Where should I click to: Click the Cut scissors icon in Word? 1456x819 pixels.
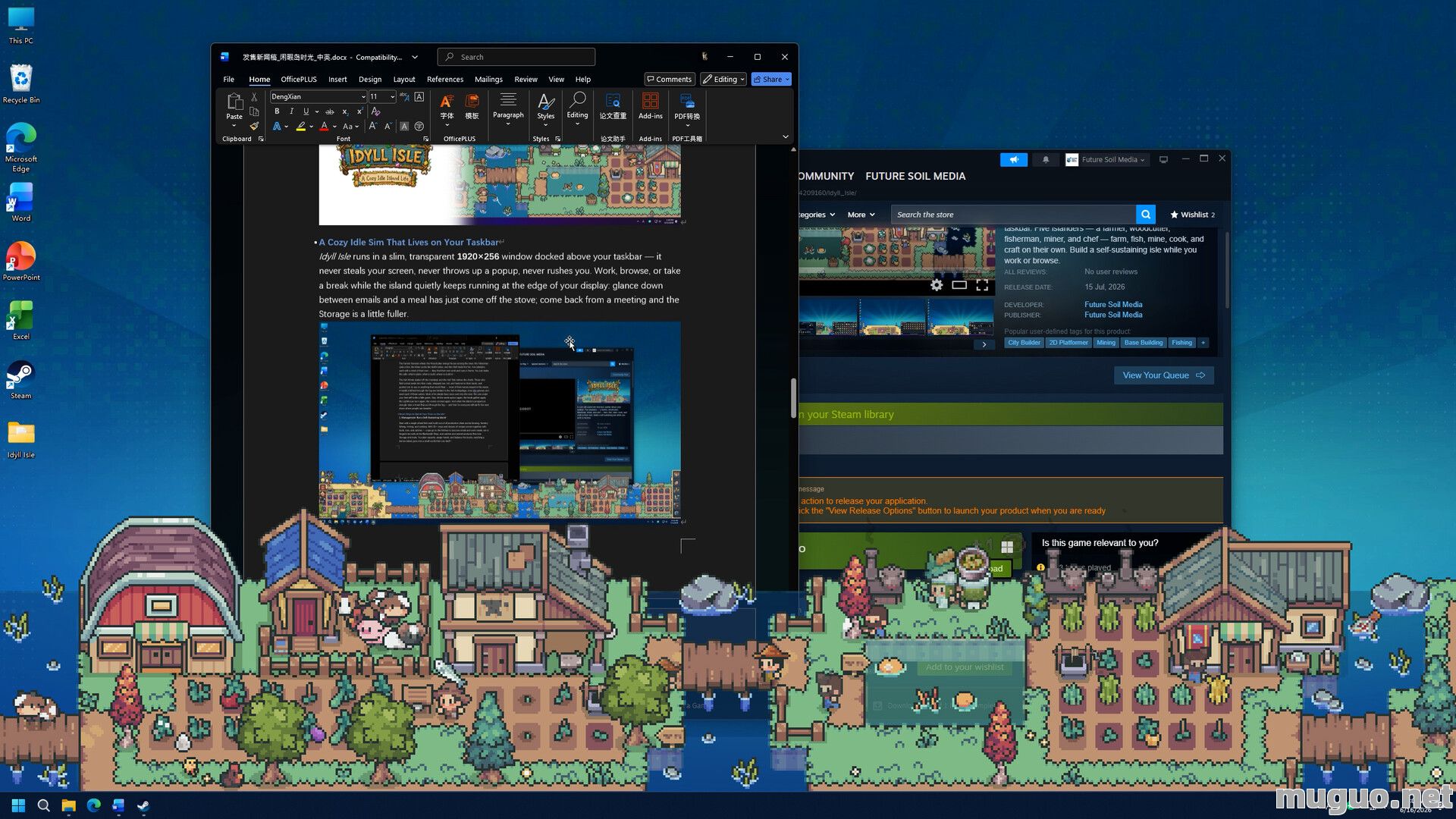[254, 97]
